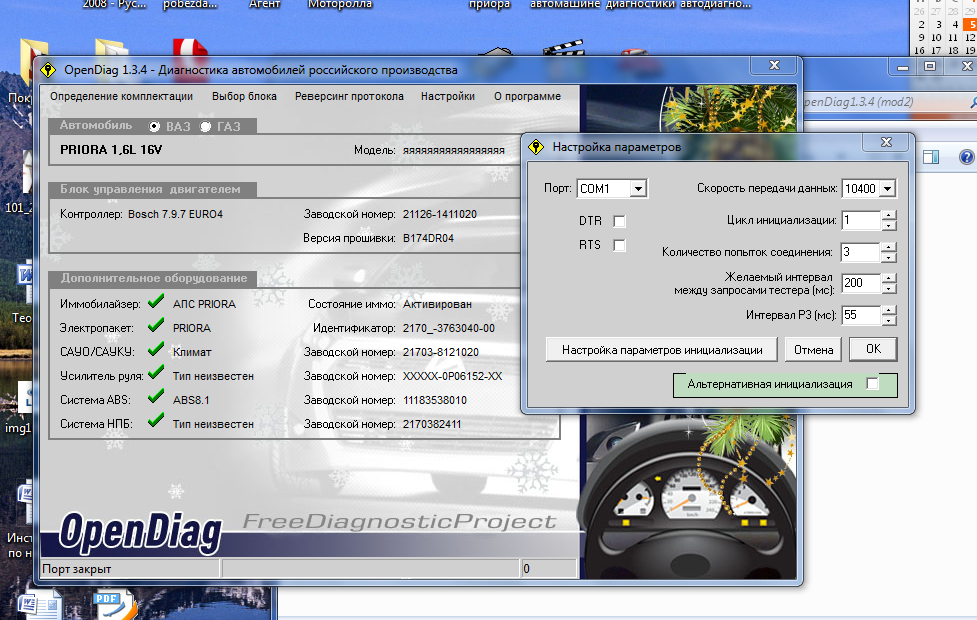Click the Отмена button
The height and width of the screenshot is (620, 977).
813,350
